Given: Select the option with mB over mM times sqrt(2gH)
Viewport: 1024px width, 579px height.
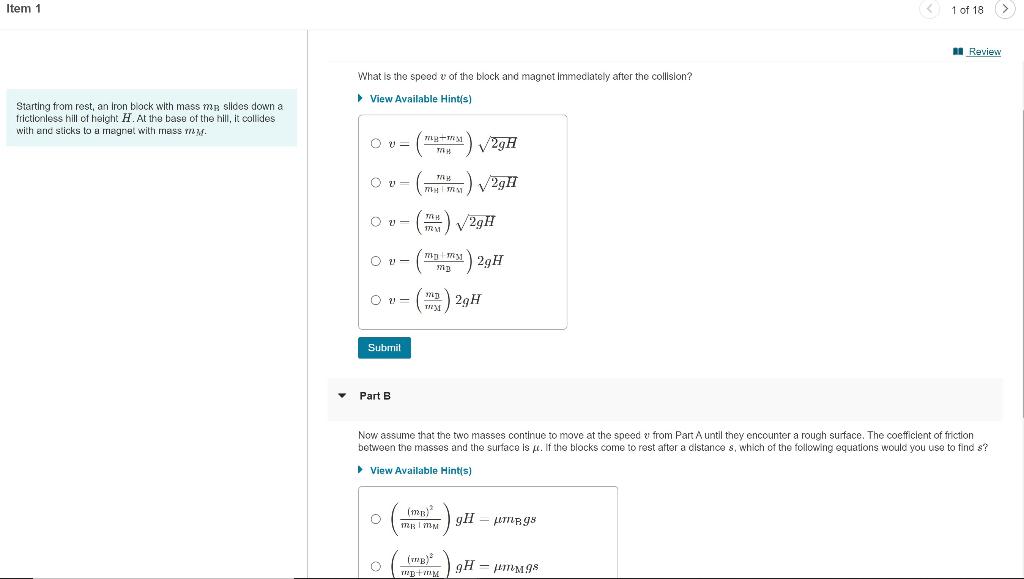Looking at the screenshot, I should tap(376, 220).
